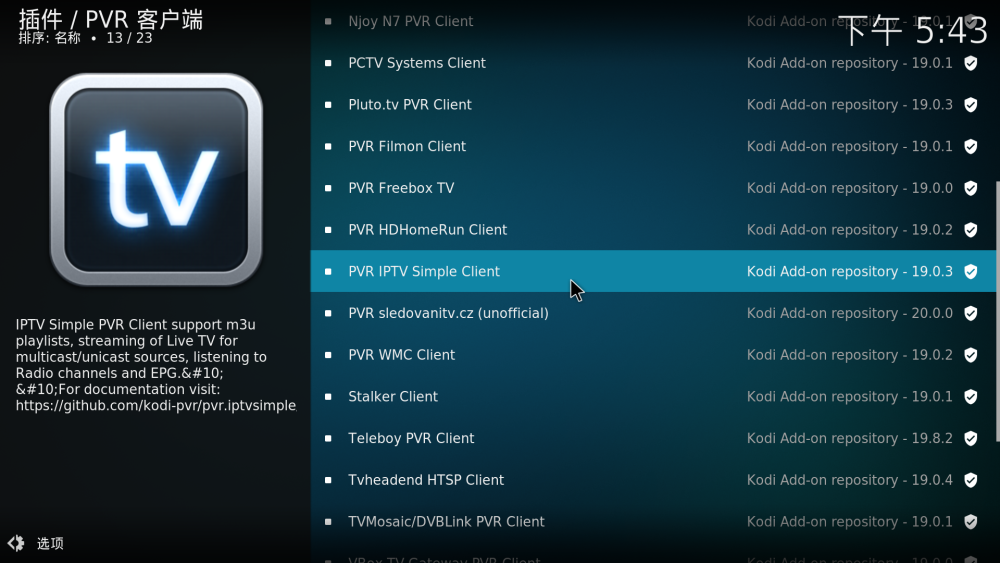Click the github pvr.iptvsimple documentation link

click(x=156, y=406)
